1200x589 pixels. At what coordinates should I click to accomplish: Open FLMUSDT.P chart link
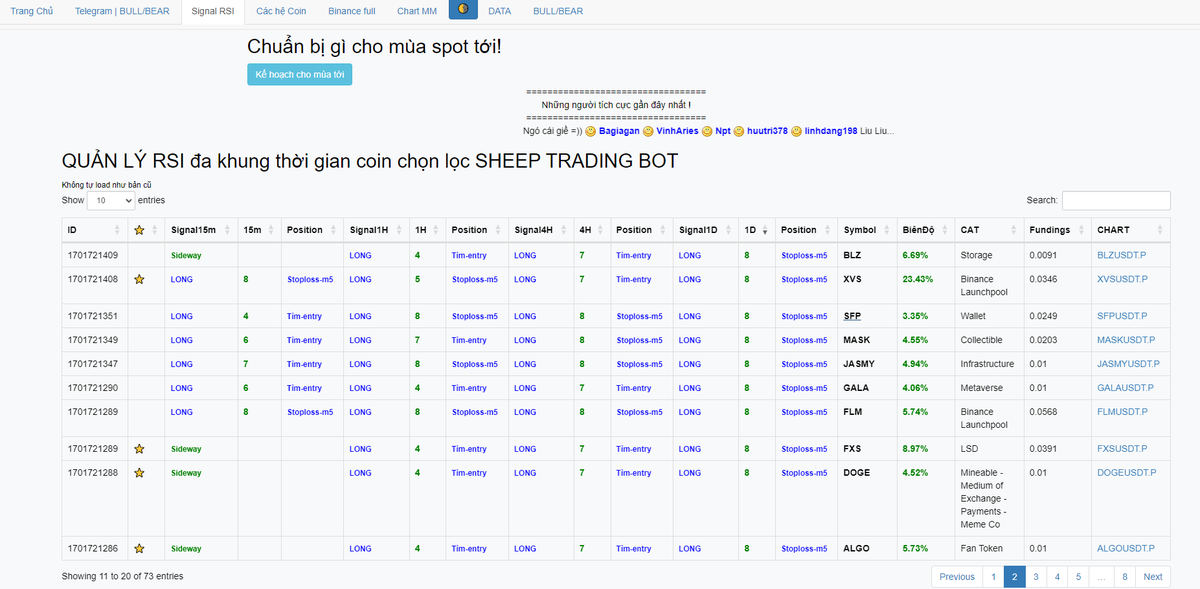1122,412
